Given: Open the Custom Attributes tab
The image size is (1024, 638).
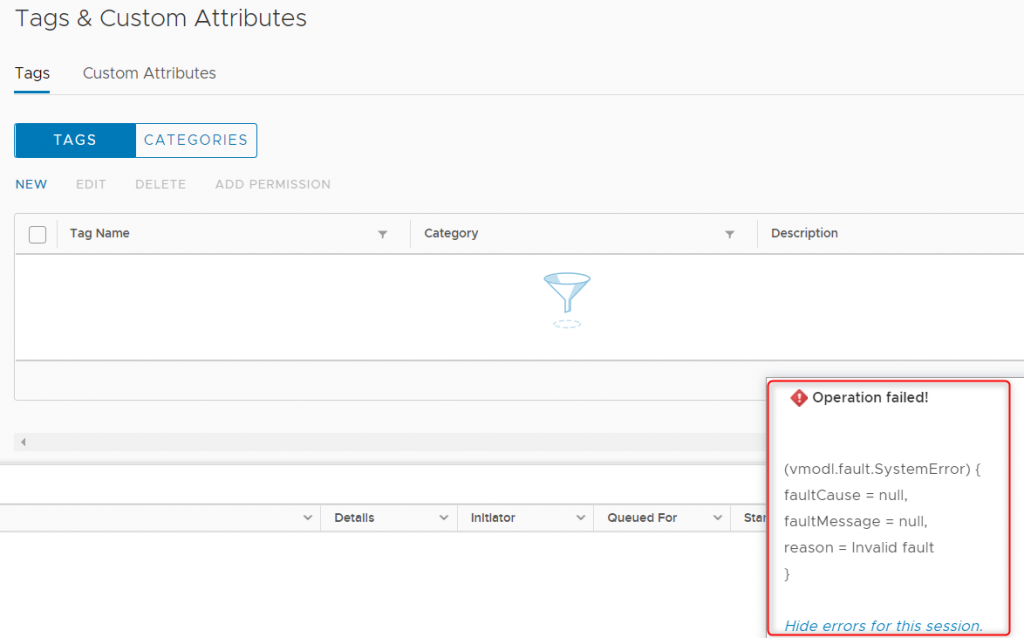Looking at the screenshot, I should pyautogui.click(x=149, y=73).
